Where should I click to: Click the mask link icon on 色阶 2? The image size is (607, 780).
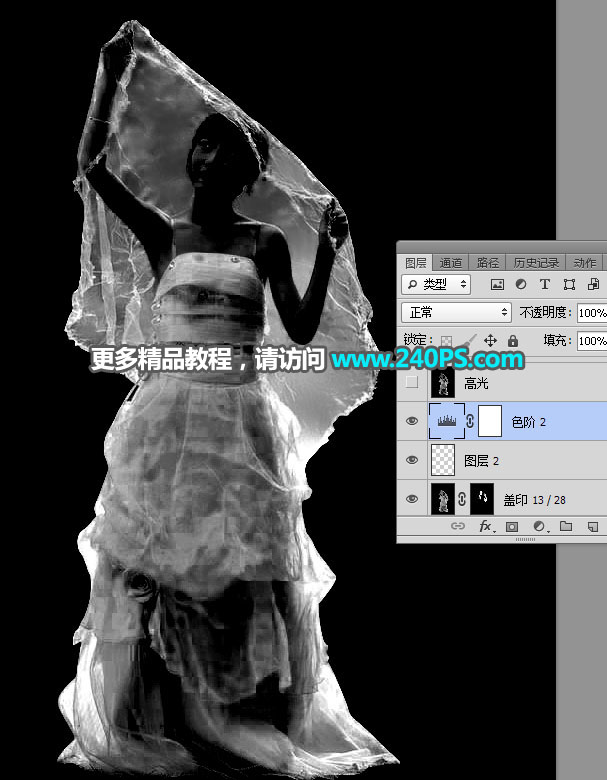[x=470, y=421]
